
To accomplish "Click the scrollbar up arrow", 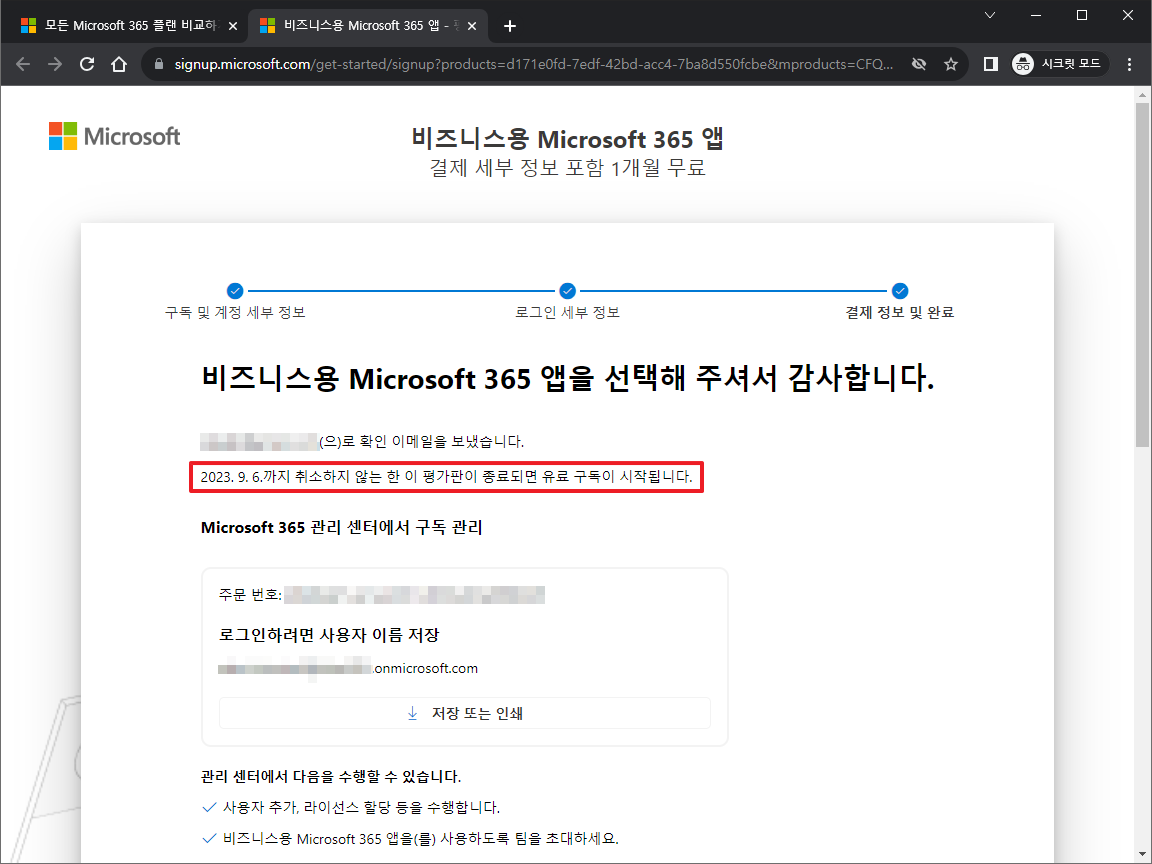I will (1142, 95).
